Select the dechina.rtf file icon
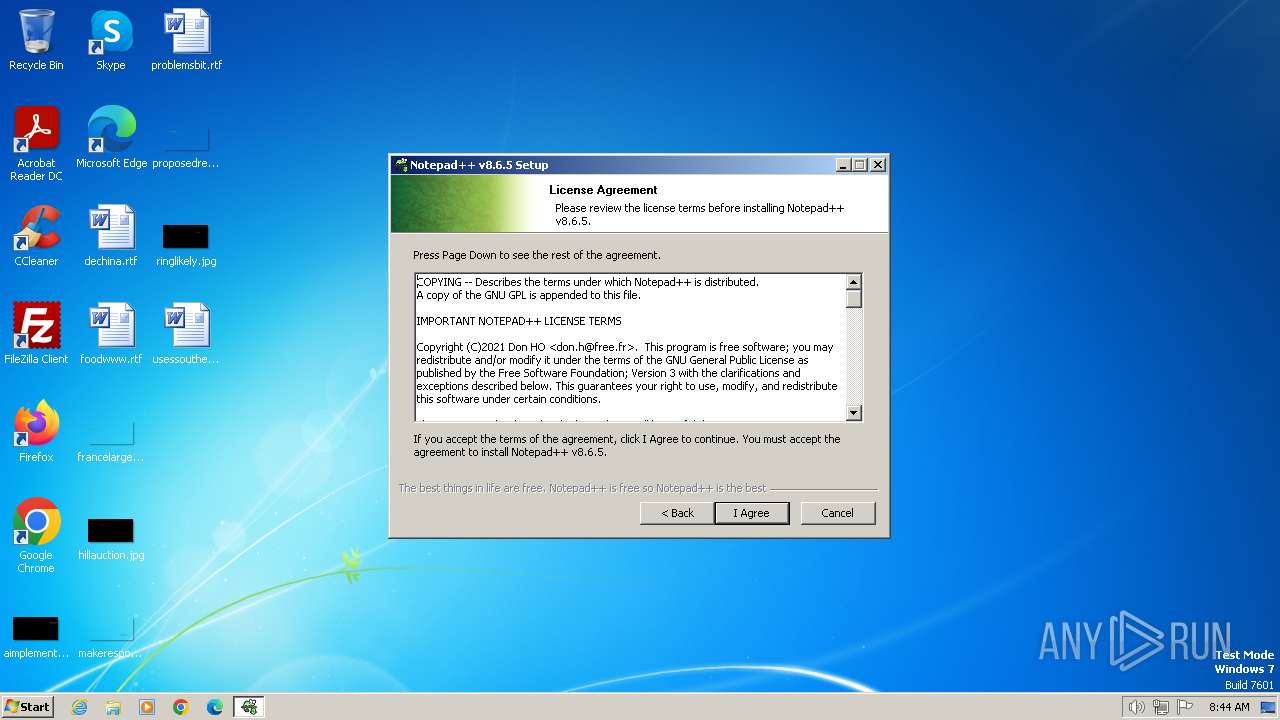Screen dimensions: 1280x720 coord(110,236)
